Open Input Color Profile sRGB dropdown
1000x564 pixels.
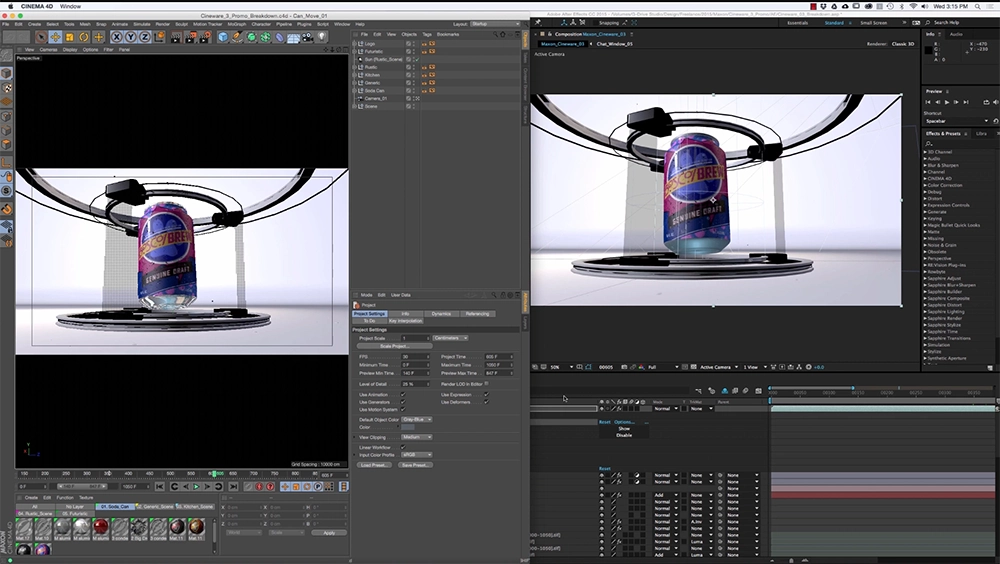(x=416, y=455)
